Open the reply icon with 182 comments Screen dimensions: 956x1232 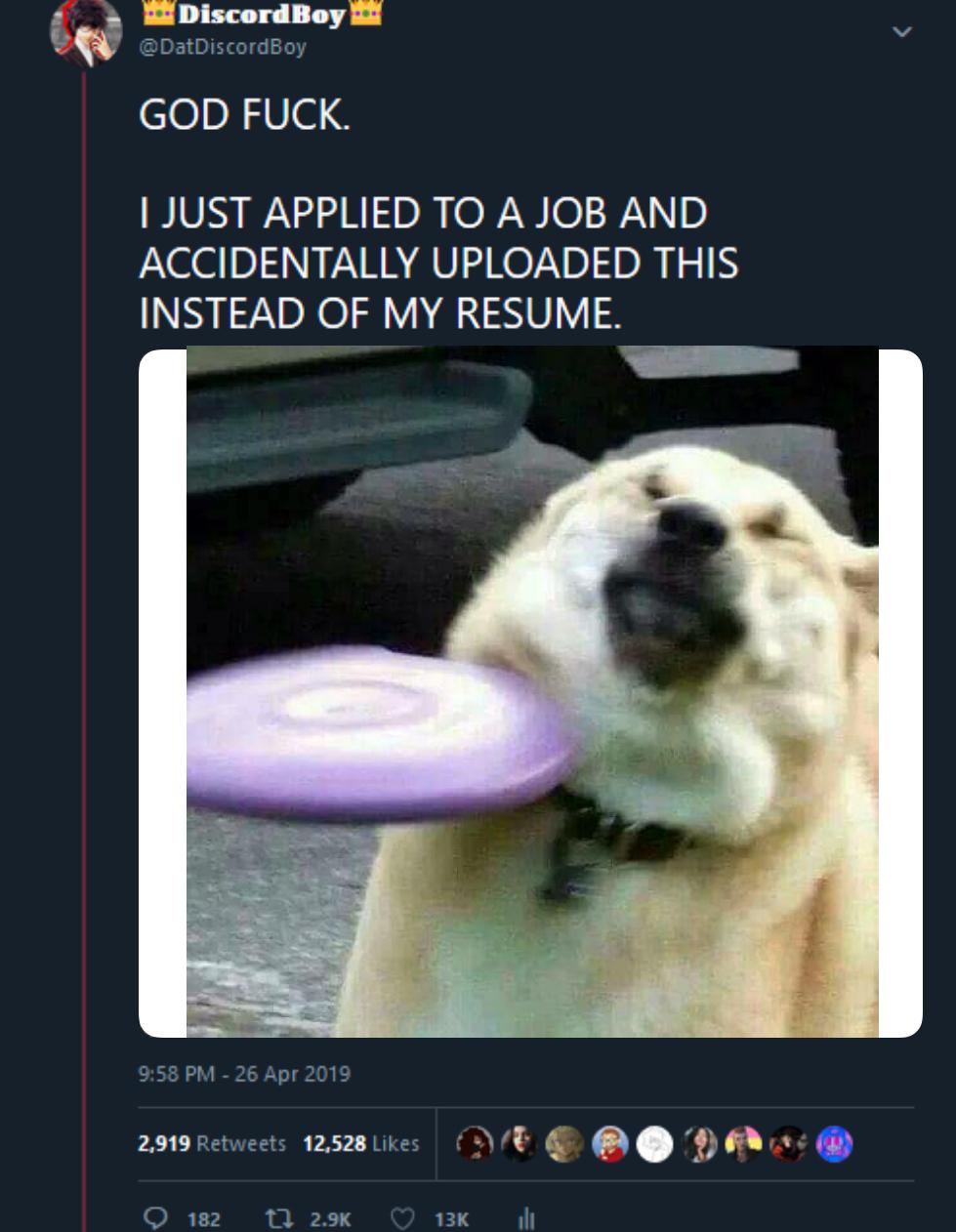pos(156,1218)
